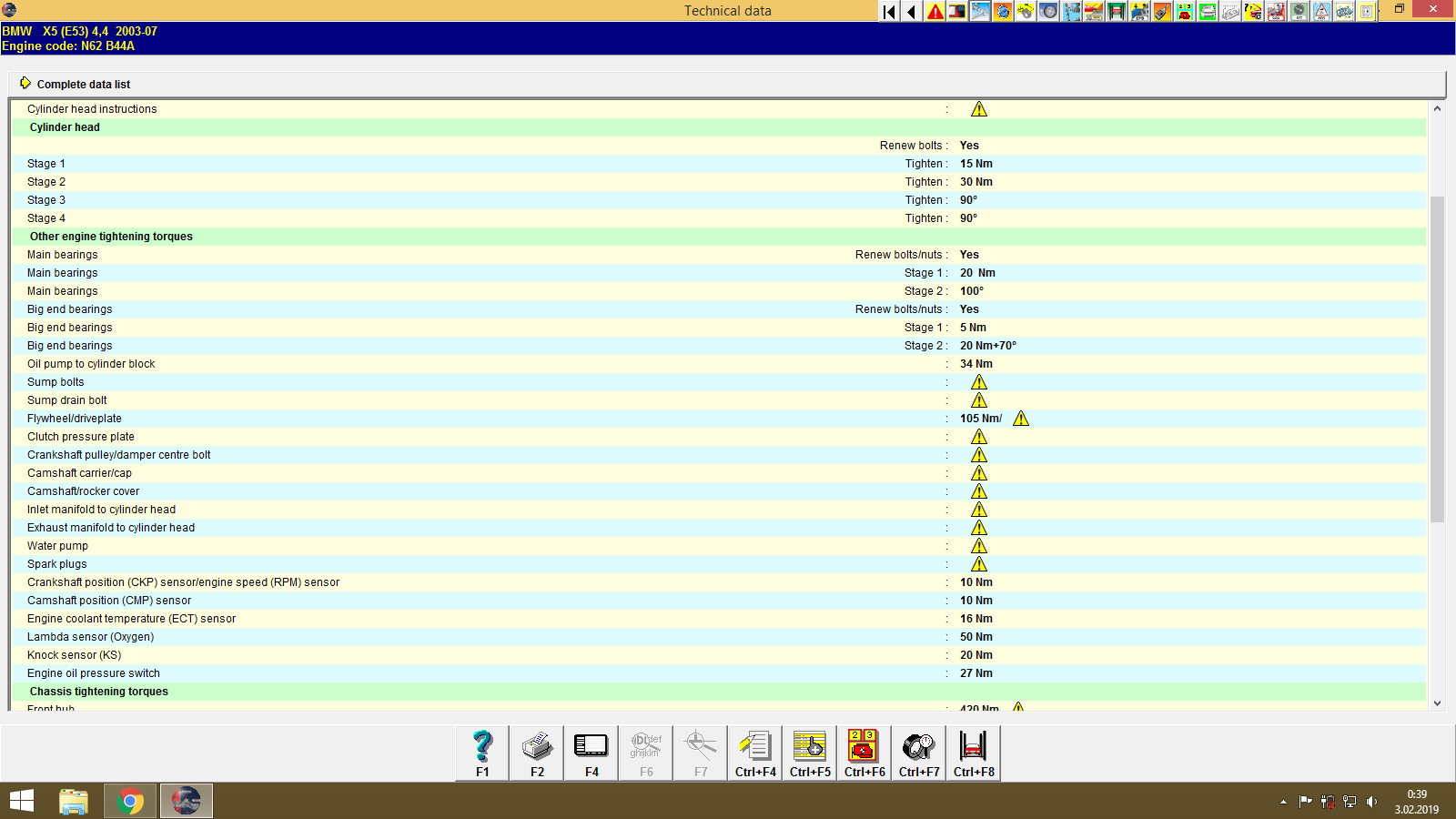Image resolution: width=1456 pixels, height=819 pixels.
Task: Click the warning triangle beside Spark plugs
Action: click(x=979, y=564)
